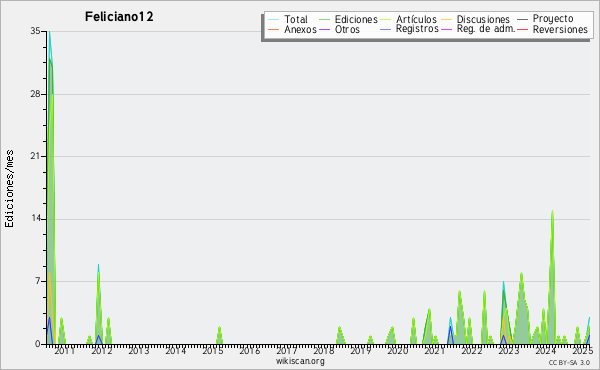This screenshot has width=600, height=370.
Task: Click the CC BY-SA 3.0 license text
Action: (x=569, y=362)
